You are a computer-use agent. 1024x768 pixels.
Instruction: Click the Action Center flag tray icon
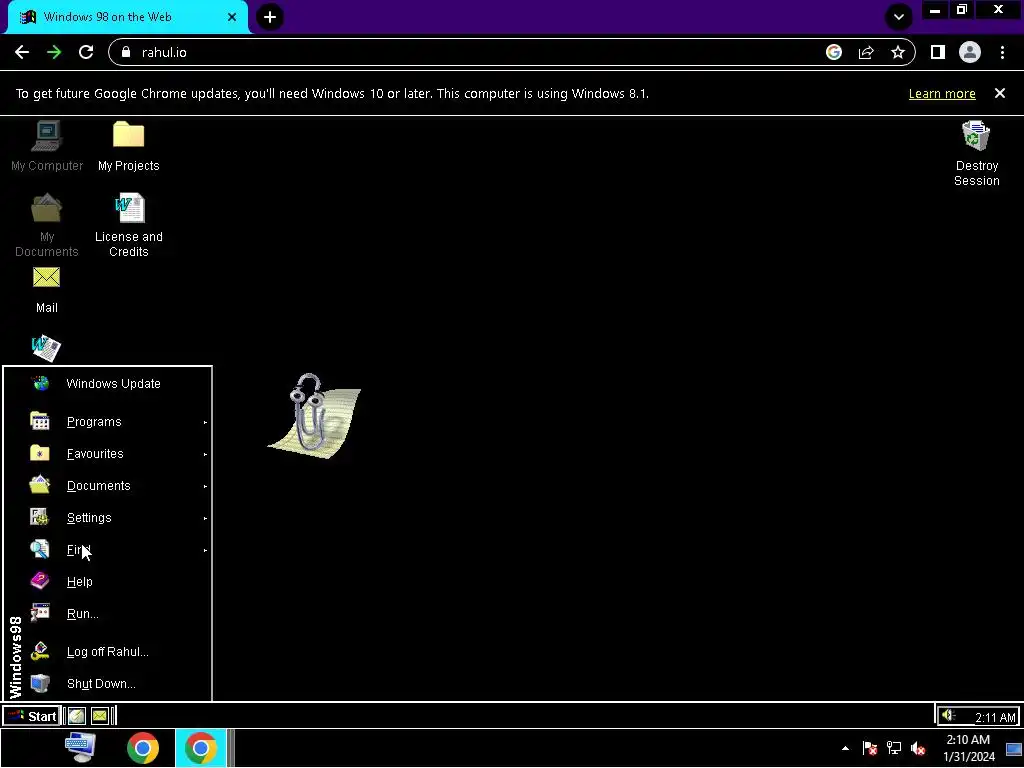tap(869, 748)
